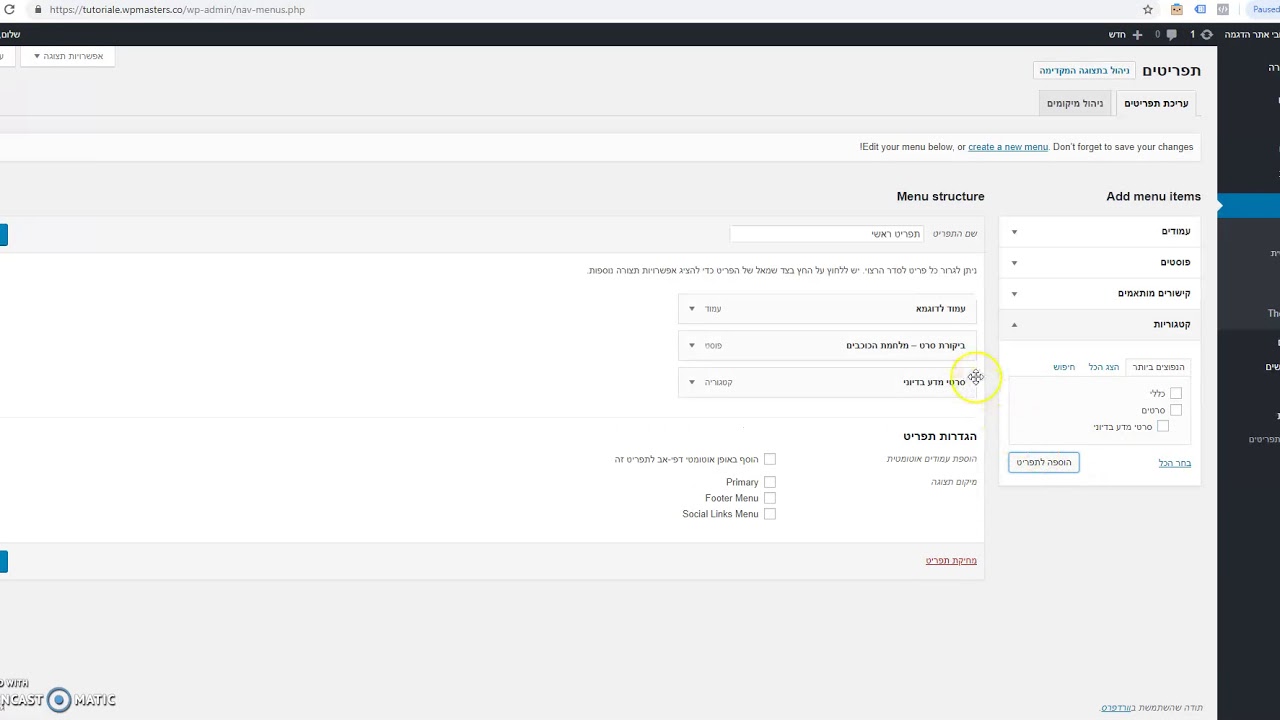Image resolution: width=1280 pixels, height=720 pixels.
Task: Expand ביקורת סרט menu item arrow
Action: 691,345
